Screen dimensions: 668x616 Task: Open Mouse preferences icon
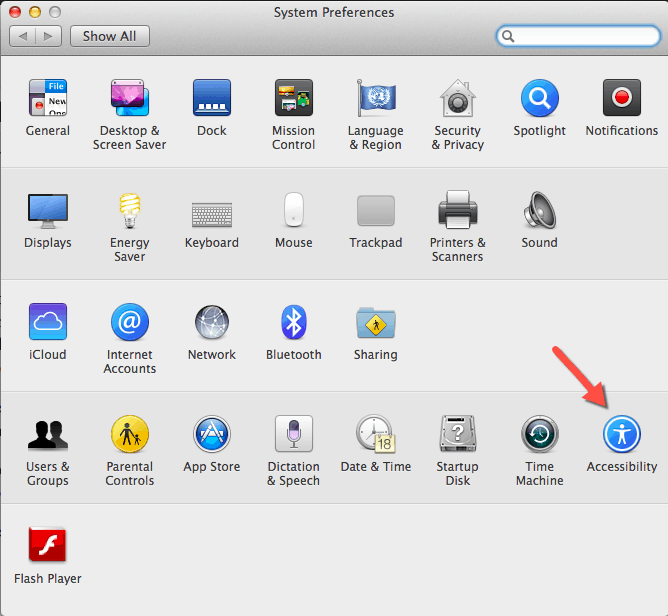(294, 209)
